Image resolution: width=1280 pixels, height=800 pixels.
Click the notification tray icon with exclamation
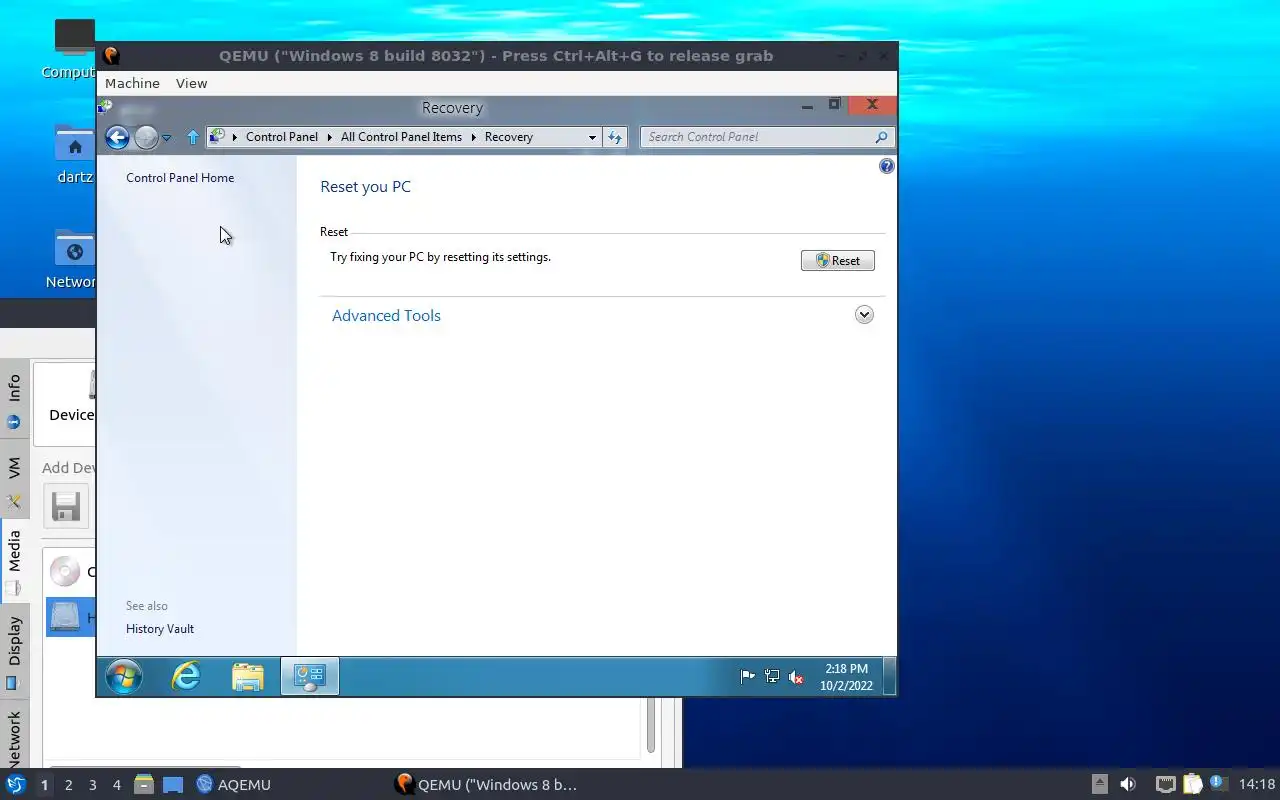(1217, 783)
